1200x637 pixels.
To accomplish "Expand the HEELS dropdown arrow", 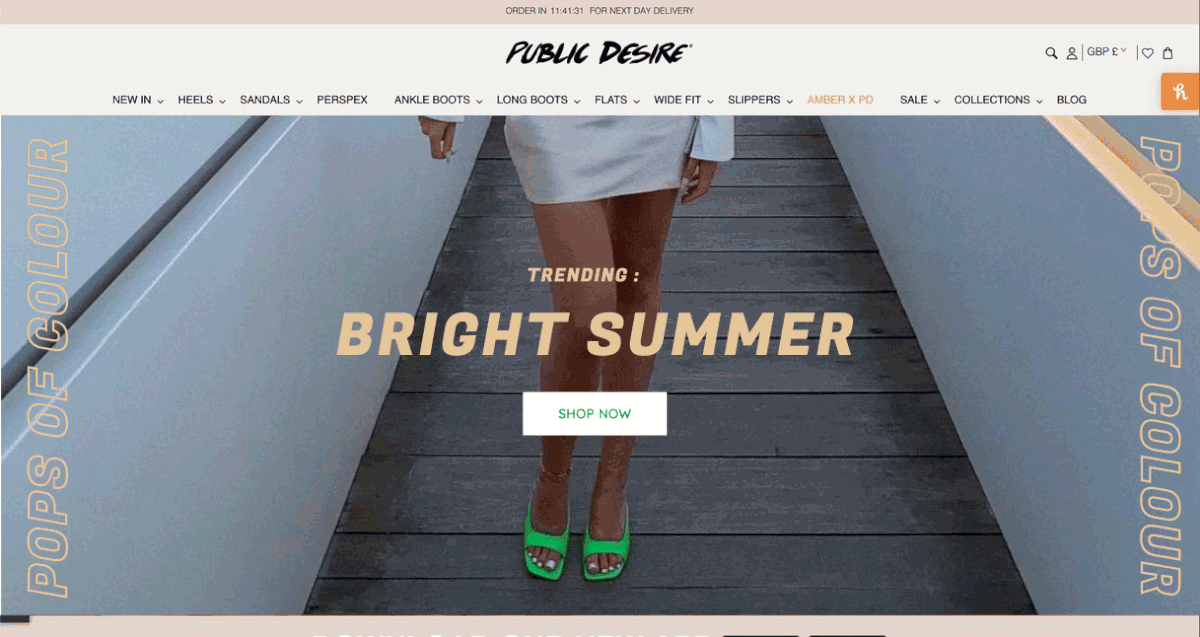I will [x=222, y=101].
